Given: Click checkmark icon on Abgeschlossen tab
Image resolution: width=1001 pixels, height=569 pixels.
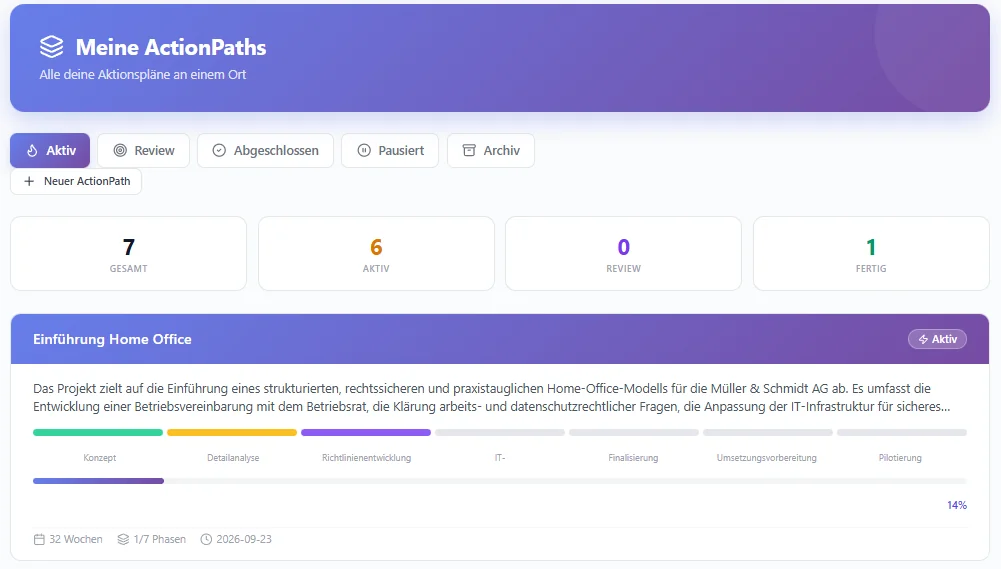Looking at the screenshot, I should (219, 151).
